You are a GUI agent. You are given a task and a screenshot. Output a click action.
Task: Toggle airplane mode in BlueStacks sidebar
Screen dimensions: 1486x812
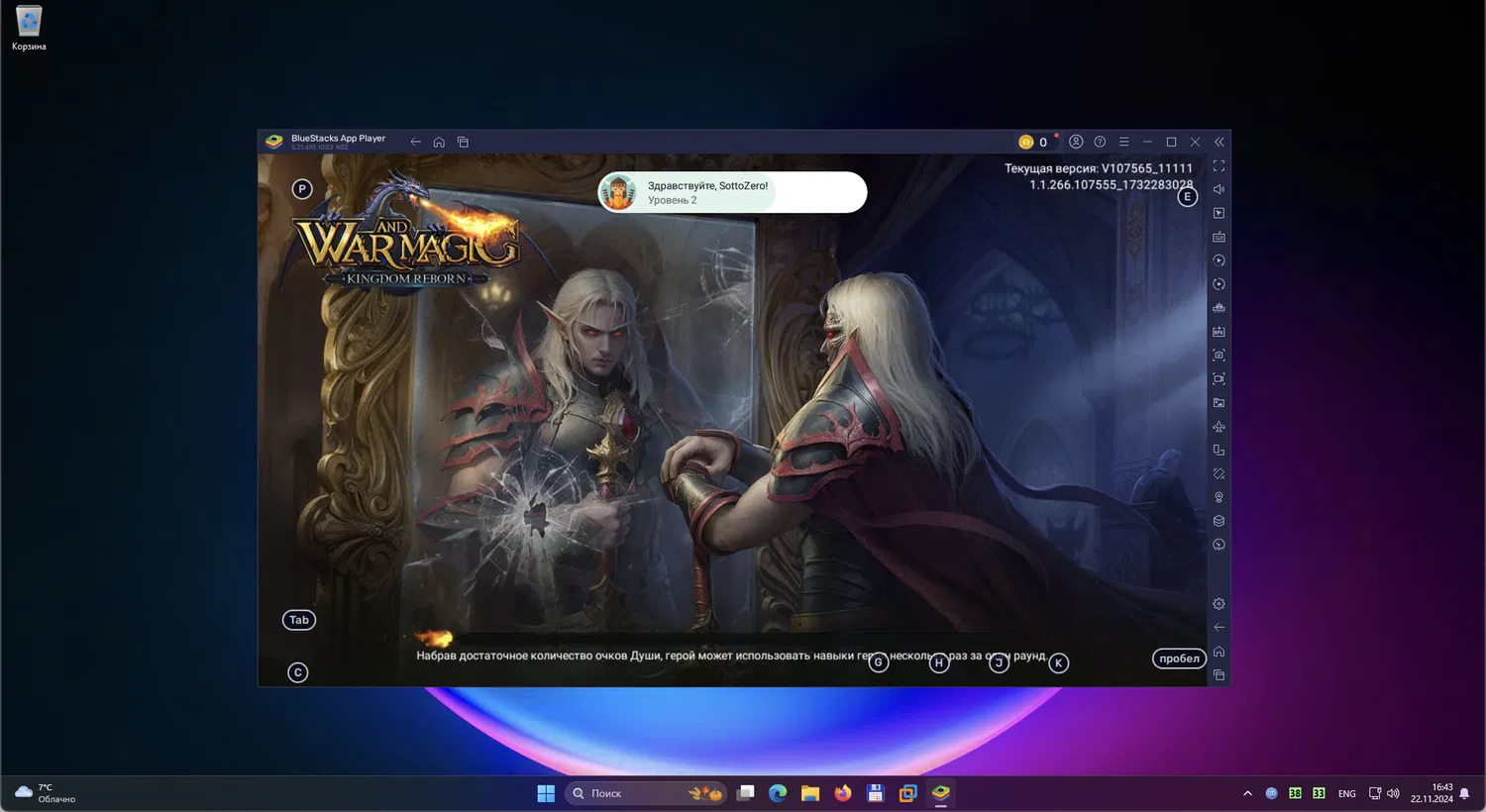(x=1219, y=427)
